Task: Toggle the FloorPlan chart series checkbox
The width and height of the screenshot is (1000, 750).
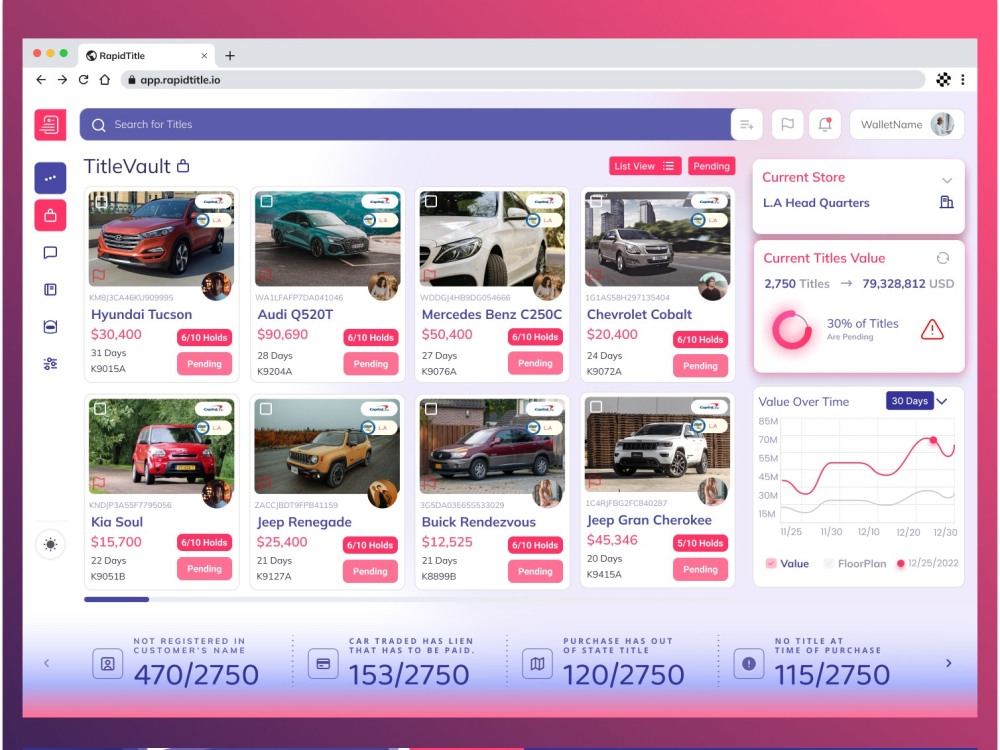Action: (828, 563)
